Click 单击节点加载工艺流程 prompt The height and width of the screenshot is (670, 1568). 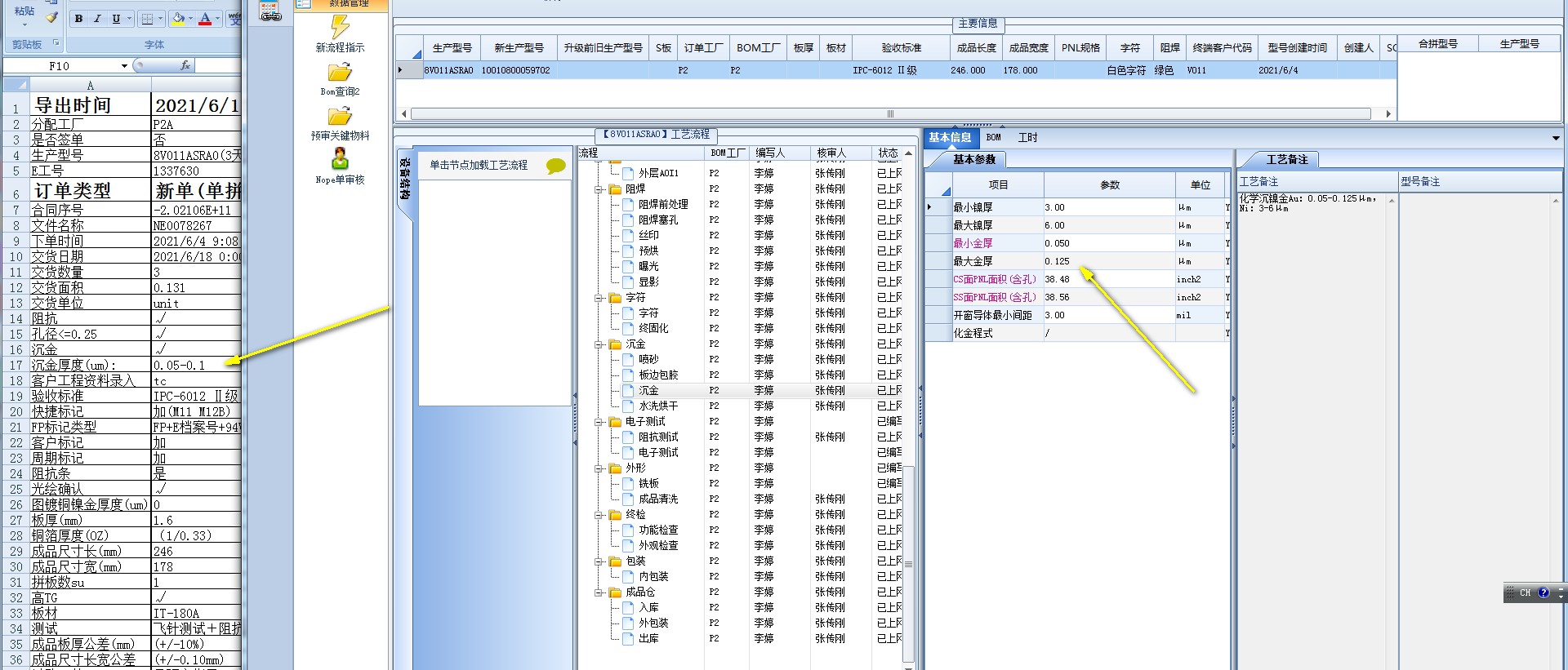click(x=479, y=166)
